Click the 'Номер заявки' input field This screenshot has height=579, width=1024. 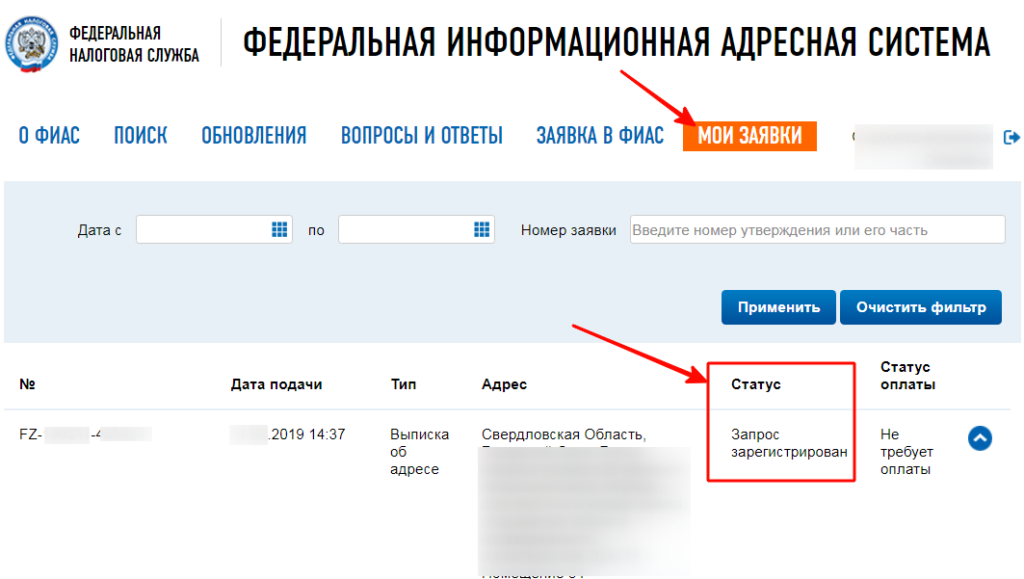(x=817, y=230)
